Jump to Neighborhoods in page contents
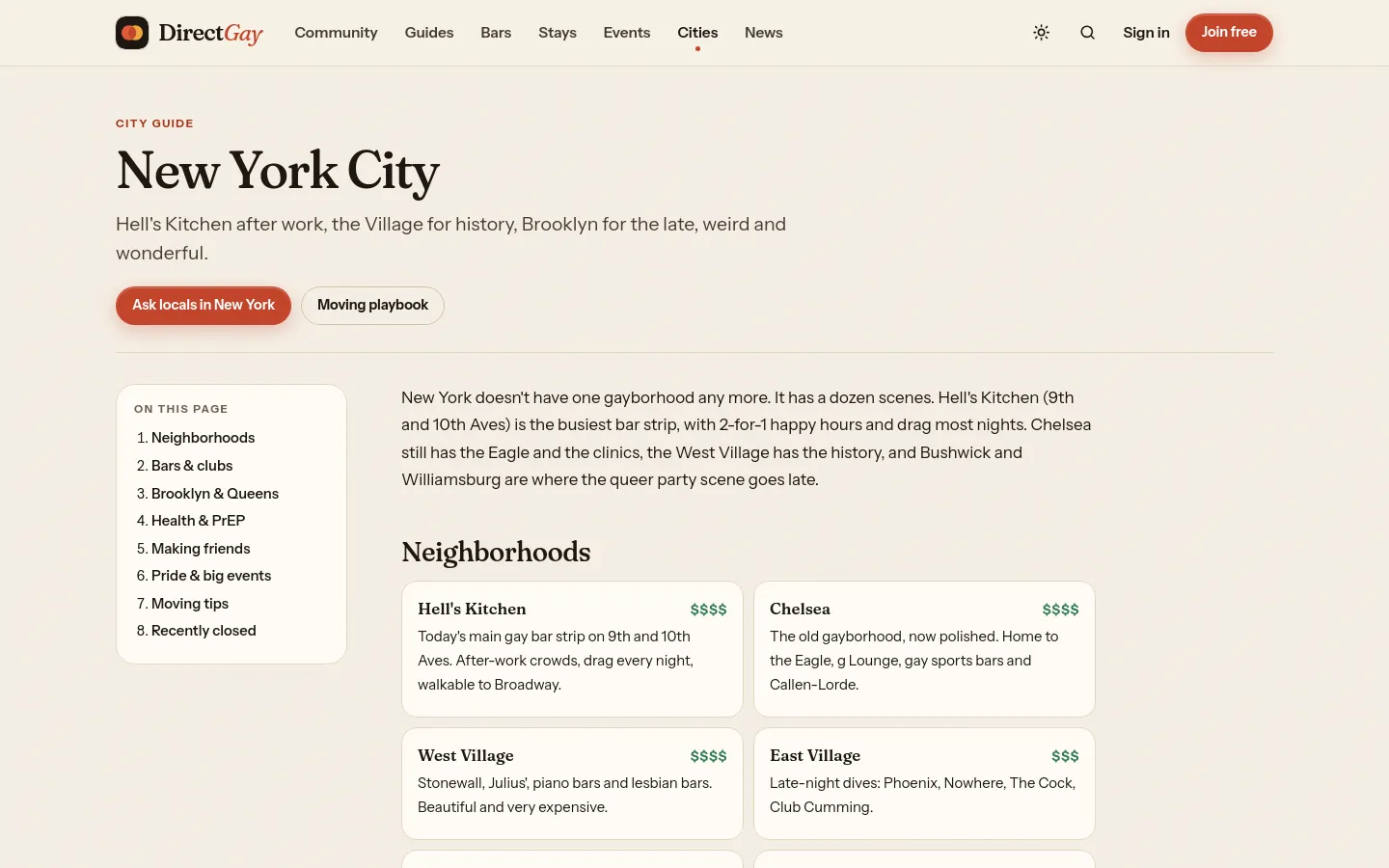 (x=203, y=438)
